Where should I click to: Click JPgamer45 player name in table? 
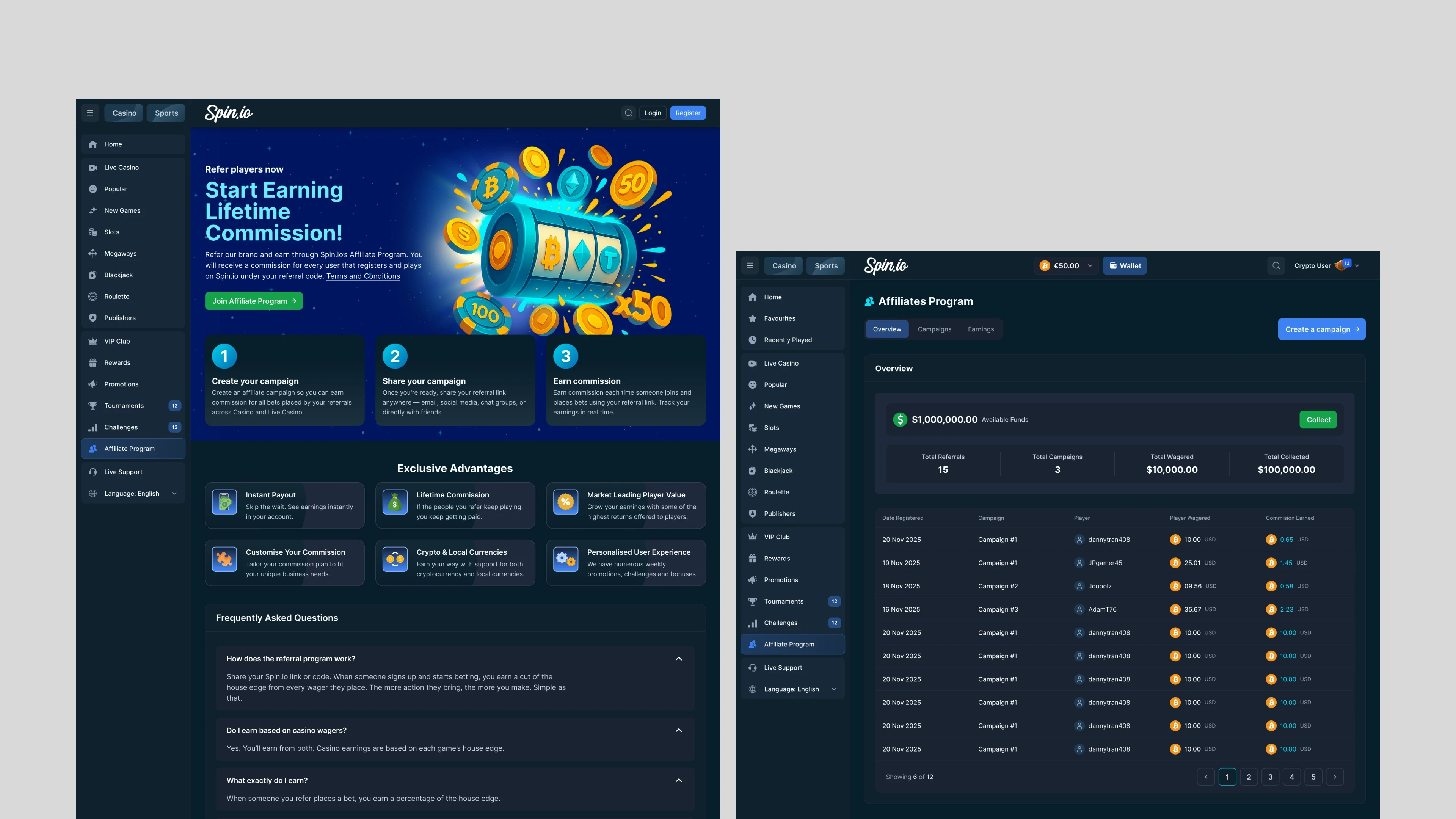tap(1105, 563)
